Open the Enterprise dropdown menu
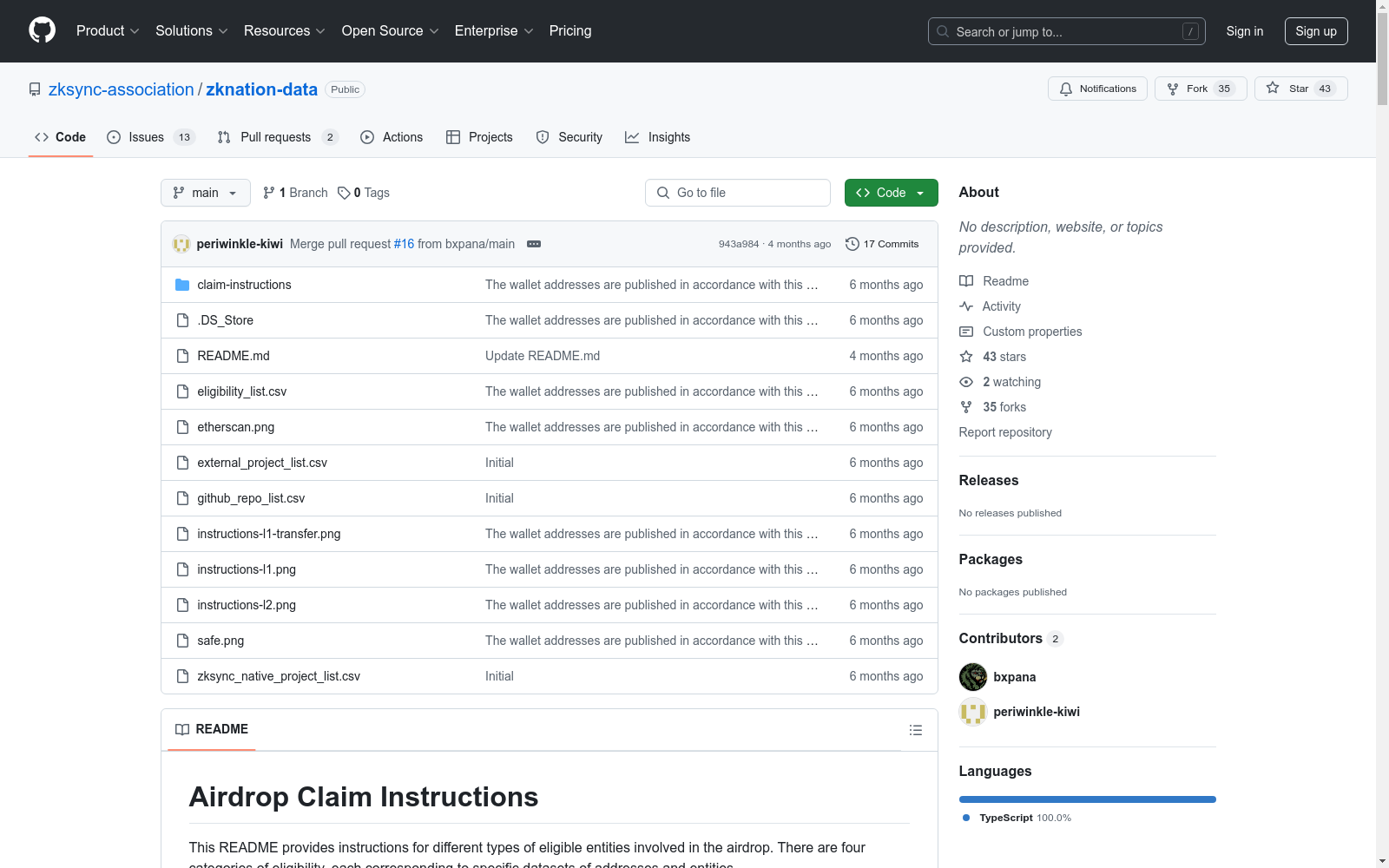Viewport: 1389px width, 868px height. tap(494, 31)
